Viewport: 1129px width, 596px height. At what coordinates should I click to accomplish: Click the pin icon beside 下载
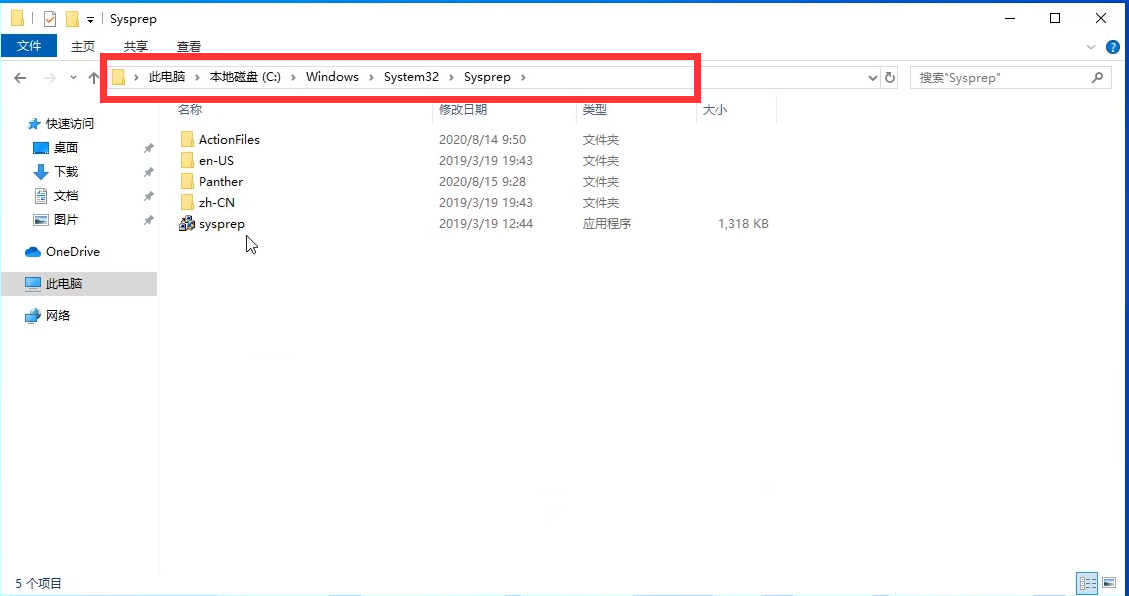click(148, 172)
